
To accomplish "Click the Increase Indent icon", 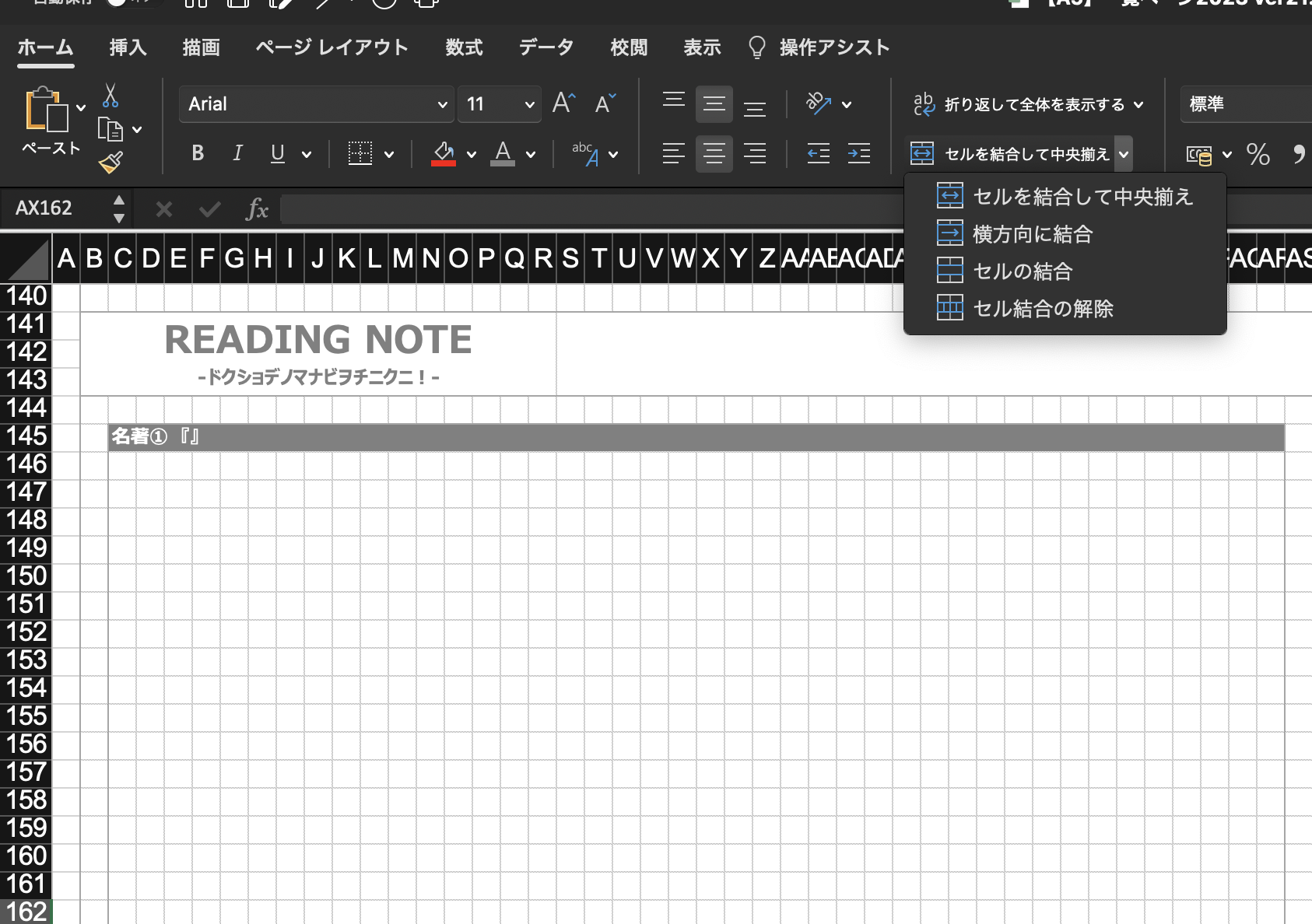I will (858, 154).
